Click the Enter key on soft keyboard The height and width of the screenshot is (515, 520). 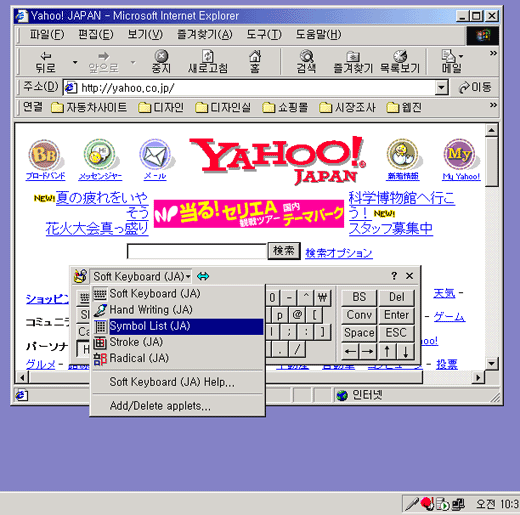tap(396, 315)
